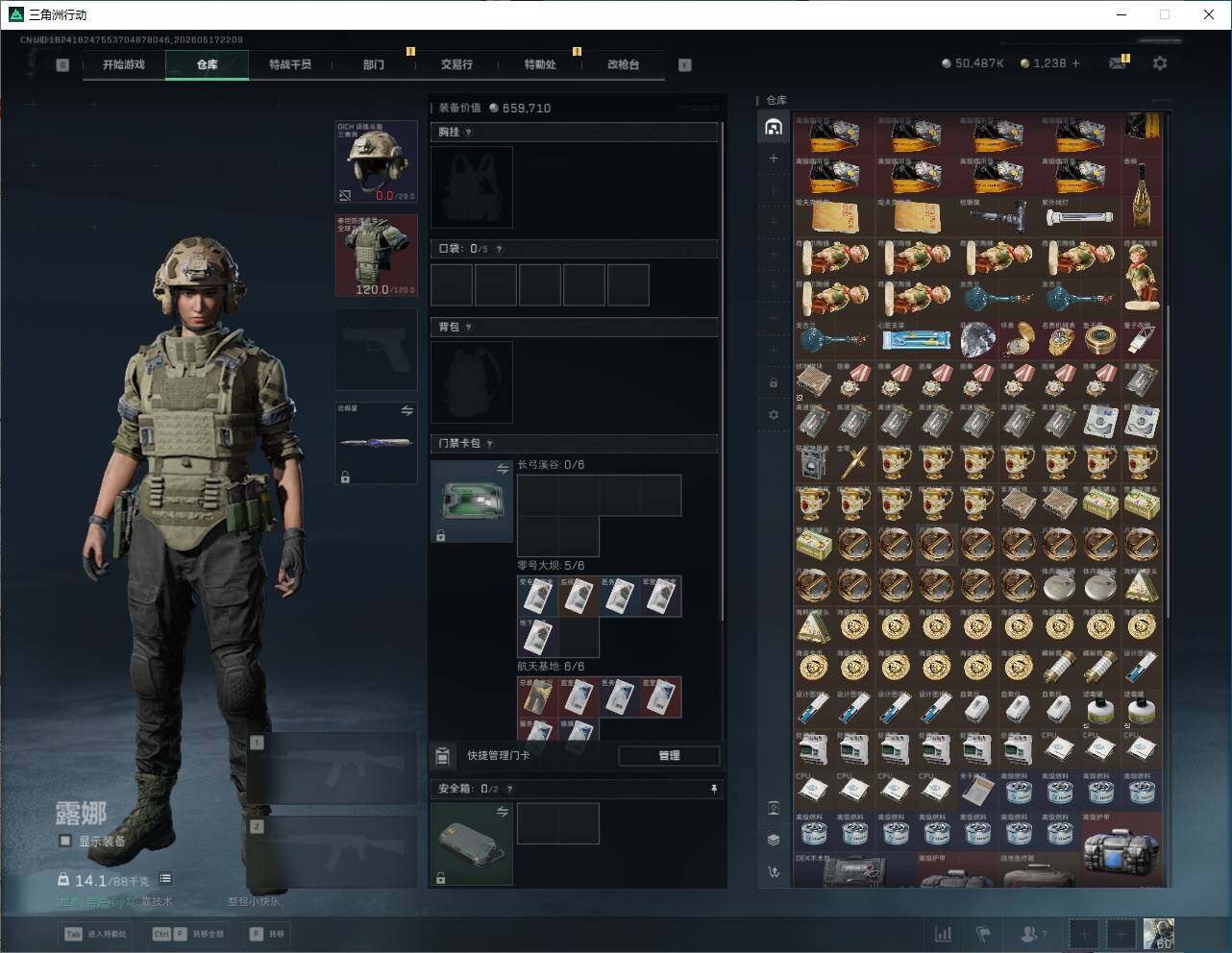Click the primary weapon slot 1
The height and width of the screenshot is (953, 1232).
(x=333, y=769)
